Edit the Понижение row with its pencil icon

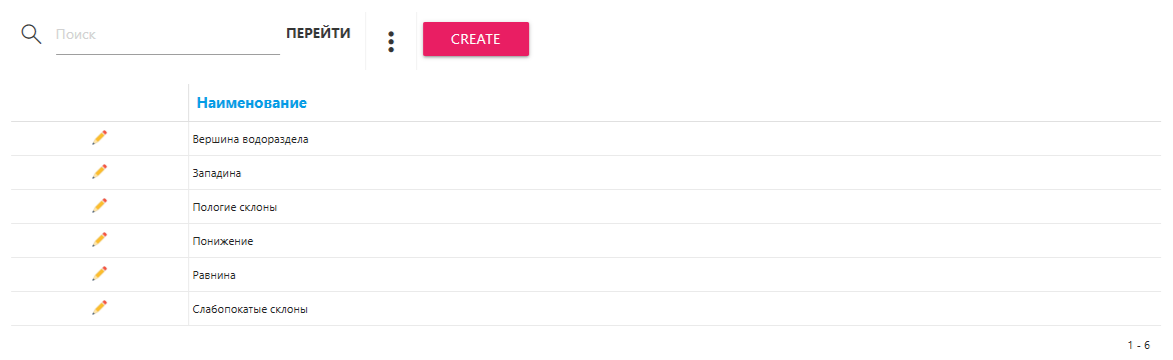(99, 240)
